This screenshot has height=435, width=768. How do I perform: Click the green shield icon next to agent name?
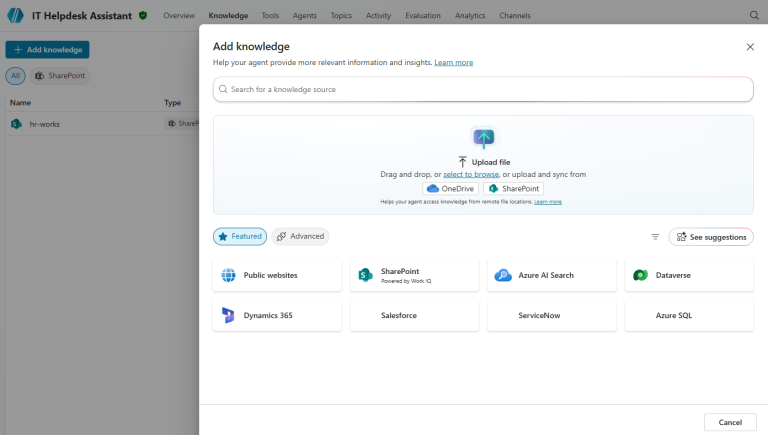(x=143, y=15)
